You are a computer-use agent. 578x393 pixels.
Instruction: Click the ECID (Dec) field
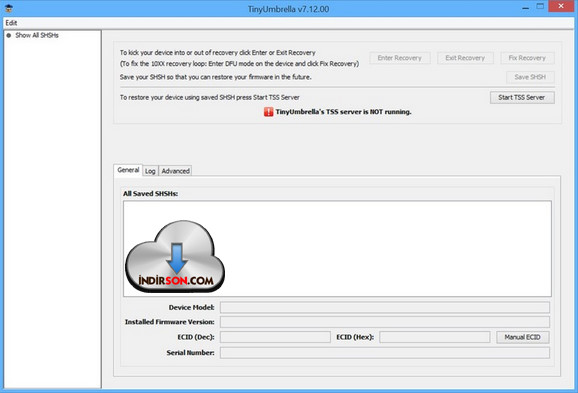pos(275,337)
